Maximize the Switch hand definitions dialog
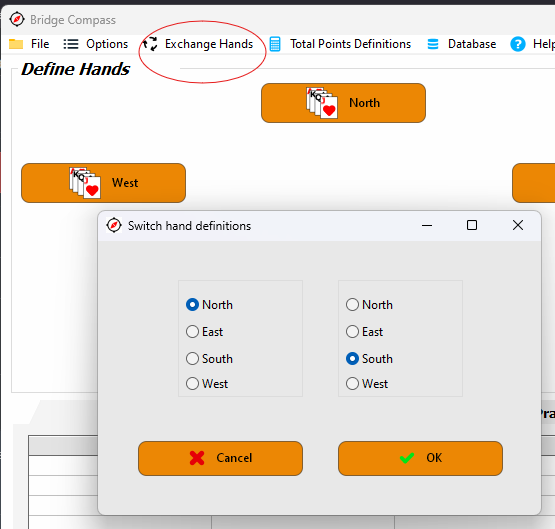Image resolution: width=555 pixels, height=529 pixels. click(x=471, y=225)
